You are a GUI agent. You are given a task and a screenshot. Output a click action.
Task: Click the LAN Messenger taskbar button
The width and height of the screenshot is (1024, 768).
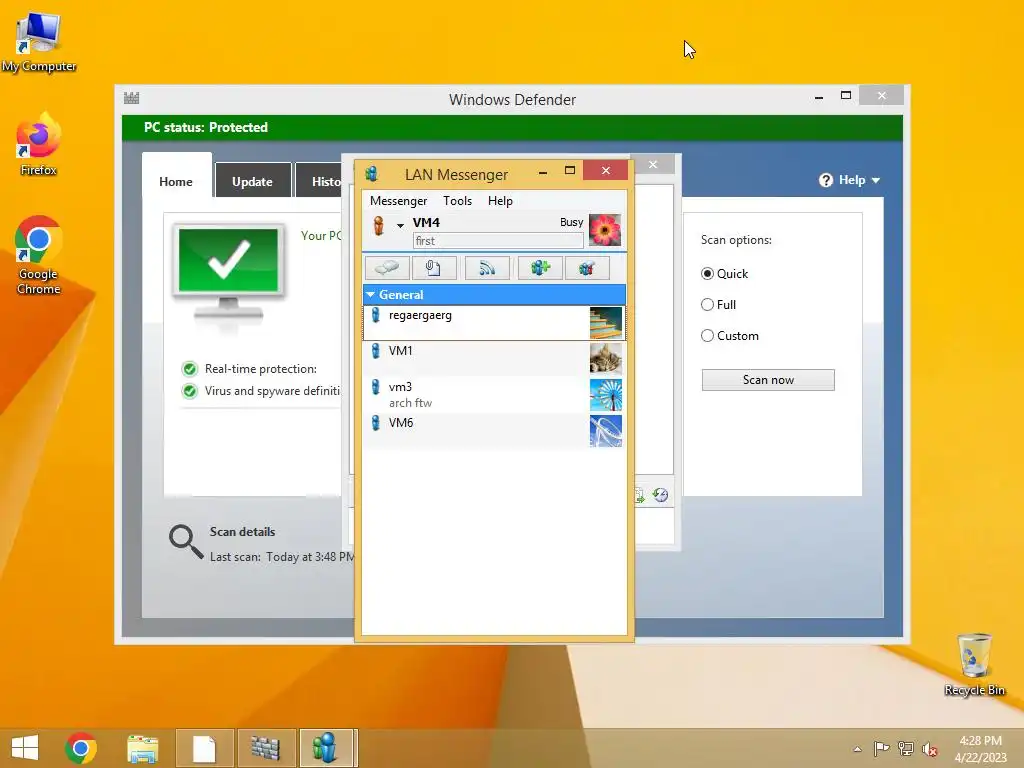click(x=328, y=748)
